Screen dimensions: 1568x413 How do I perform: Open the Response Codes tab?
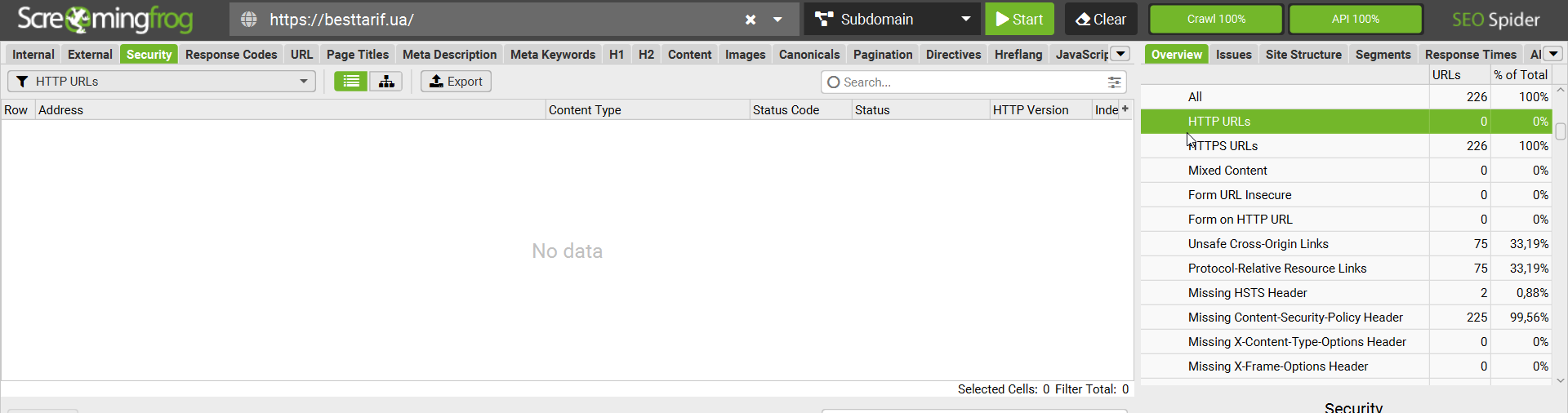click(x=231, y=55)
